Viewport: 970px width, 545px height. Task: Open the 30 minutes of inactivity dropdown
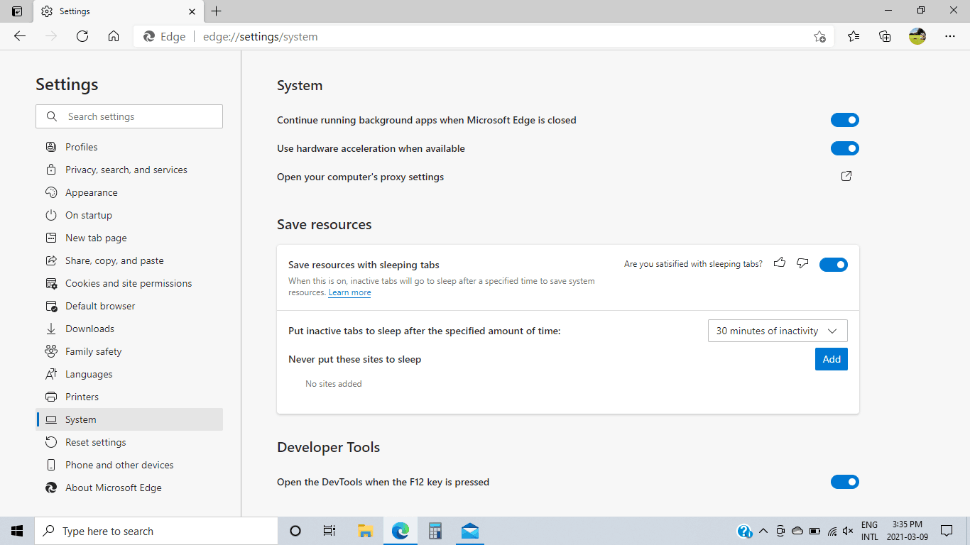coord(778,331)
